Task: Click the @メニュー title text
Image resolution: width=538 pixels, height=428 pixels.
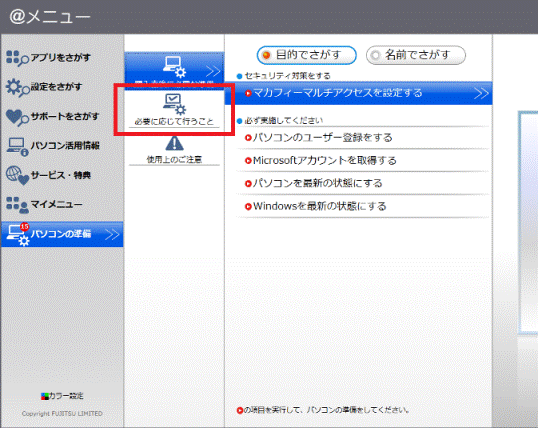Action: [50, 17]
